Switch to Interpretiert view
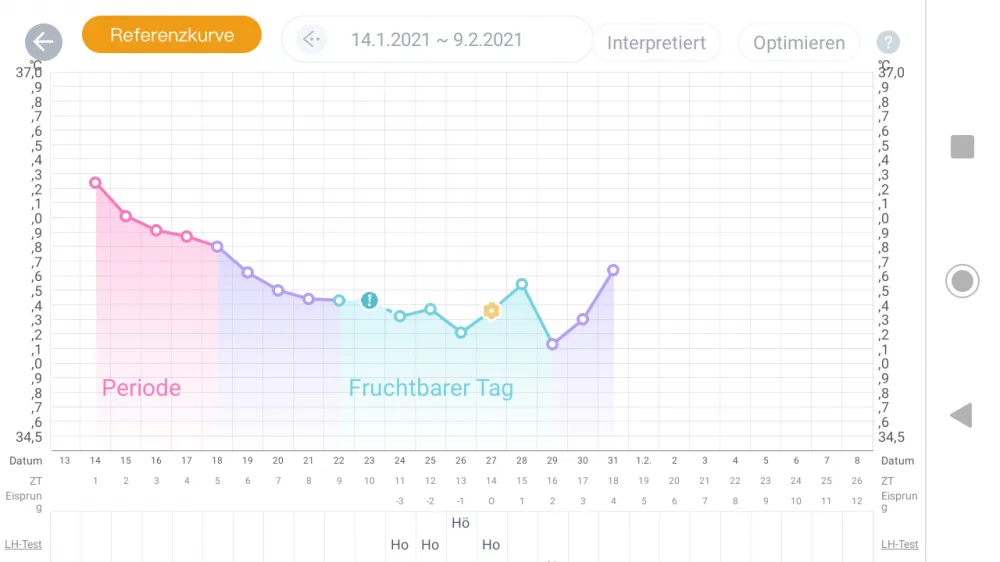 tap(656, 43)
